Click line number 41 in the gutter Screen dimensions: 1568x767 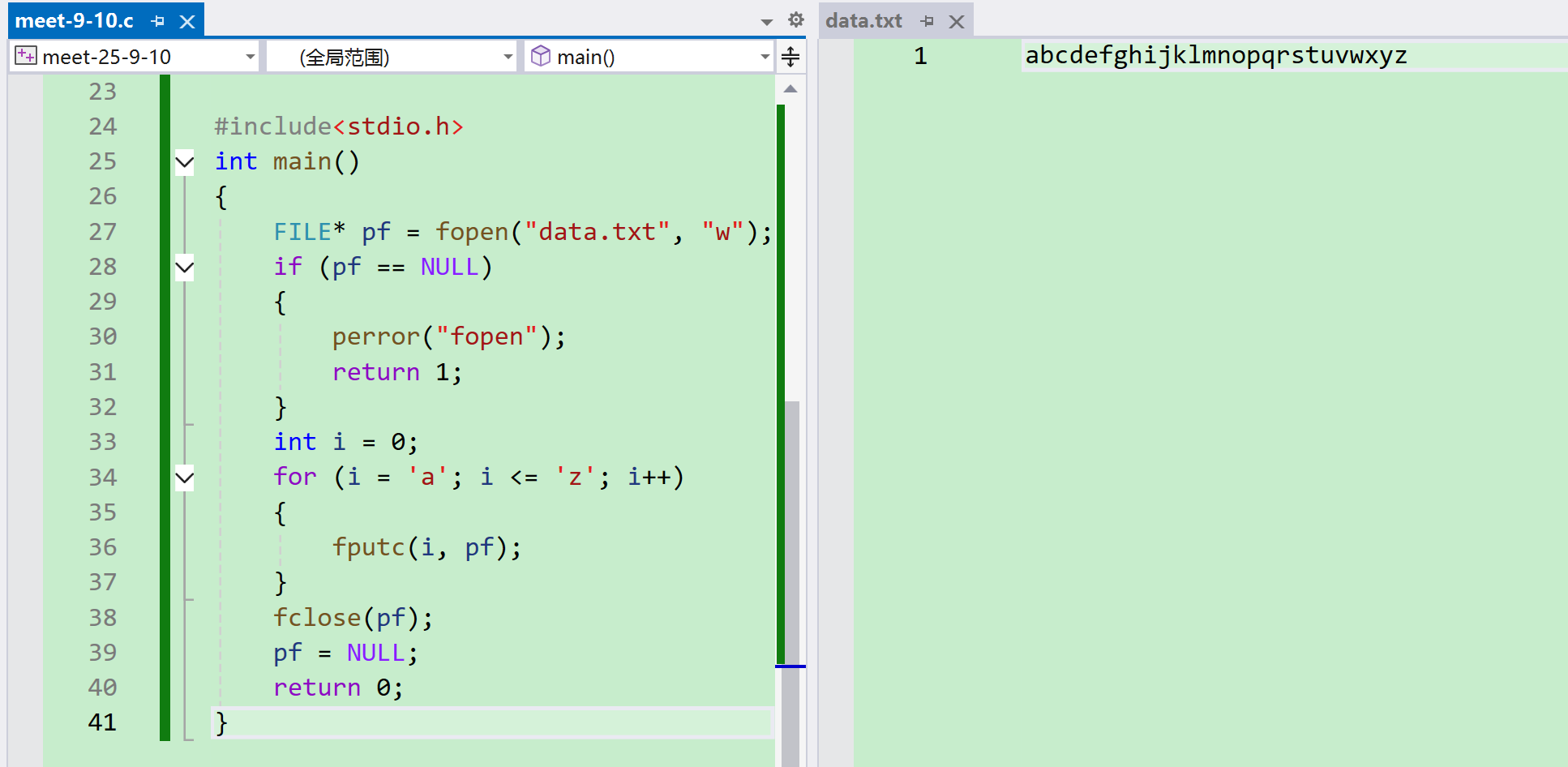tap(102, 722)
